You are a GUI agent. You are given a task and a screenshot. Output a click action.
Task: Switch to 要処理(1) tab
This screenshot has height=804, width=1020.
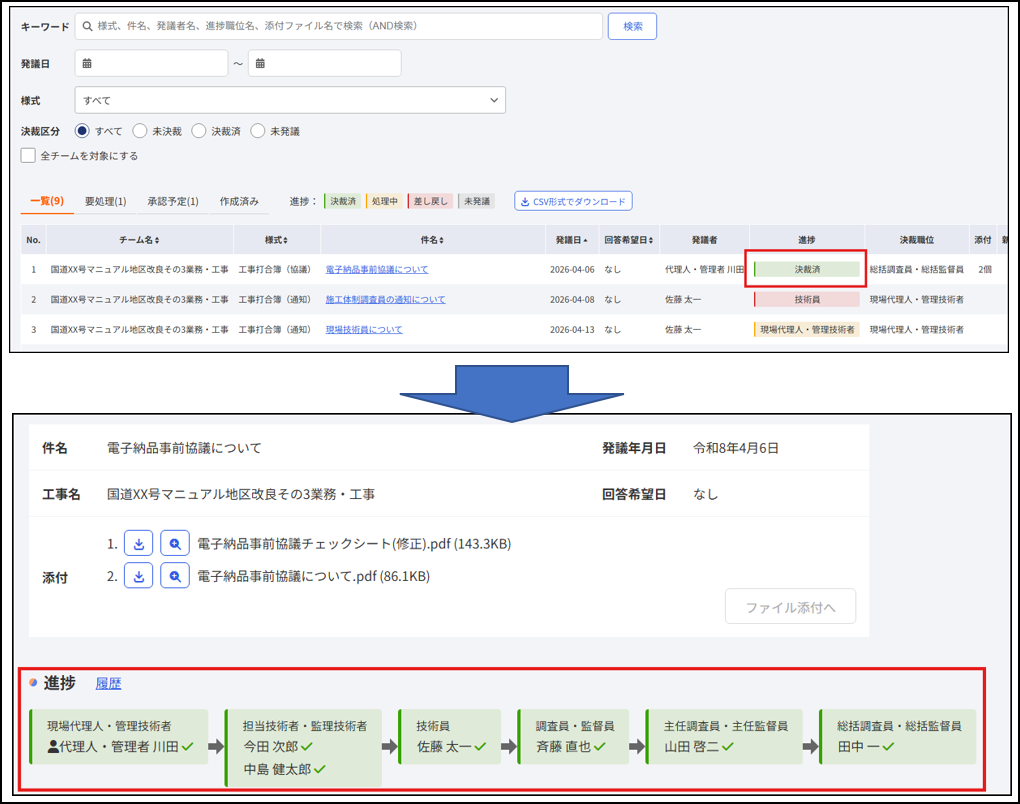105,201
